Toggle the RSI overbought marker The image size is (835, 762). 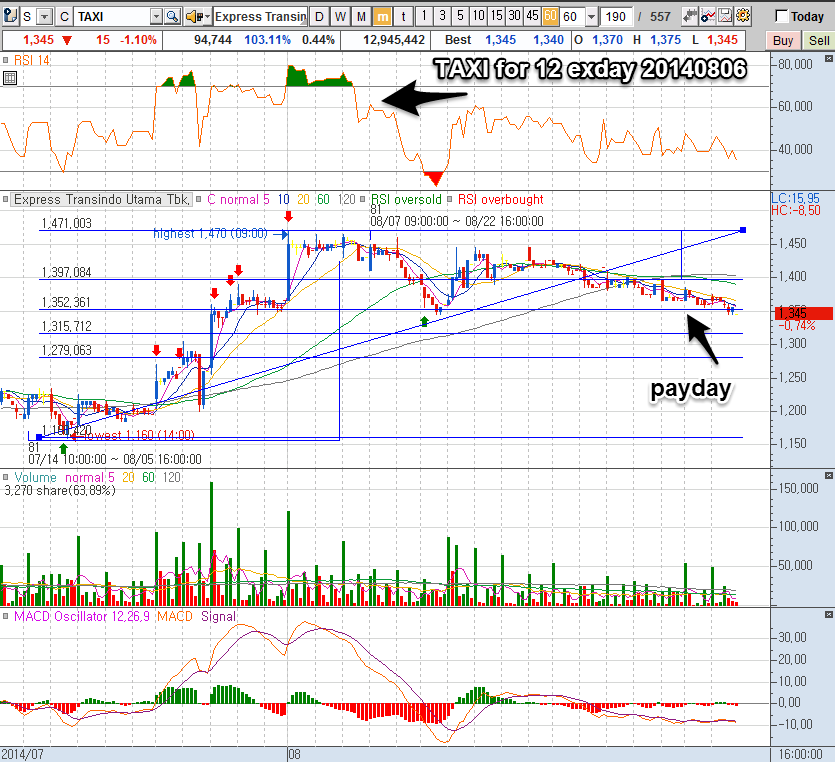click(449, 200)
